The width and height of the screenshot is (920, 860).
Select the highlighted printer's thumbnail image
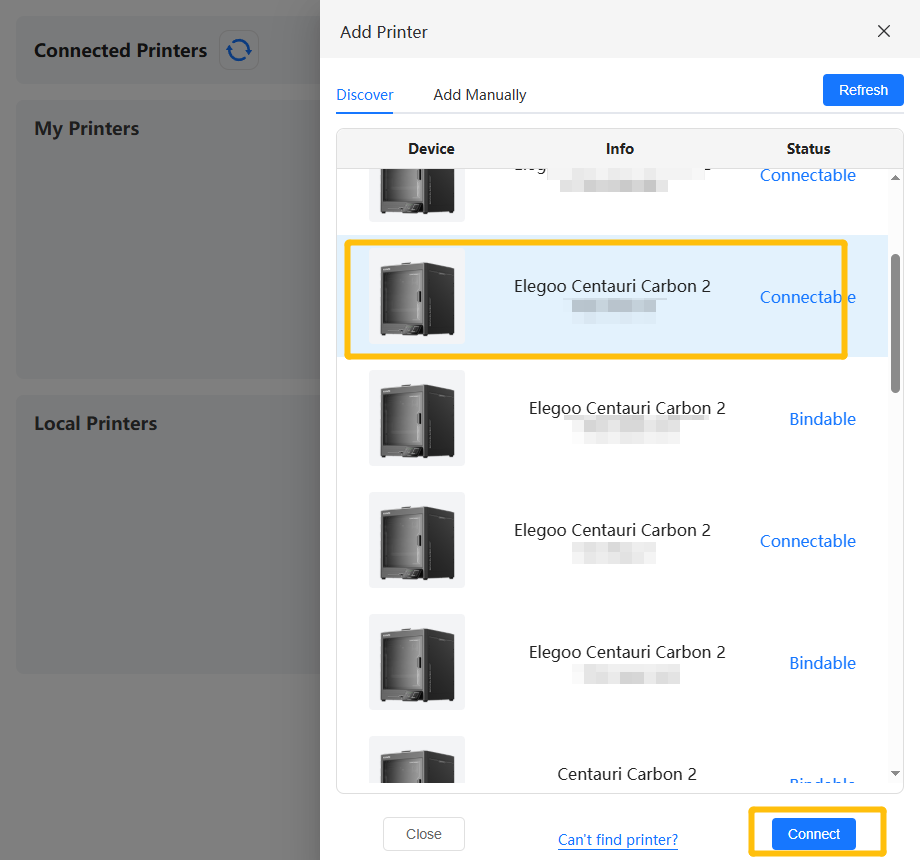pos(417,297)
